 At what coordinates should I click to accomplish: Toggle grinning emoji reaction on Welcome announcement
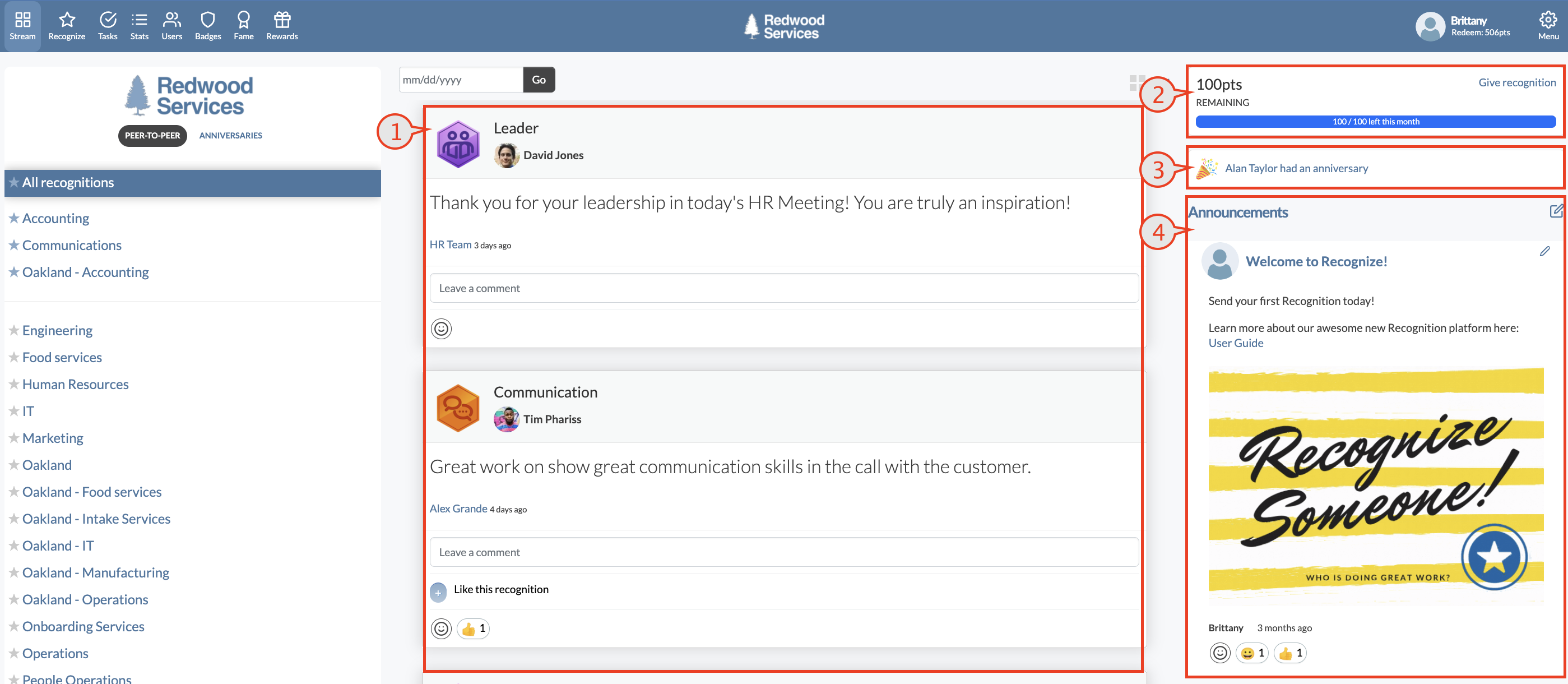(1251, 653)
